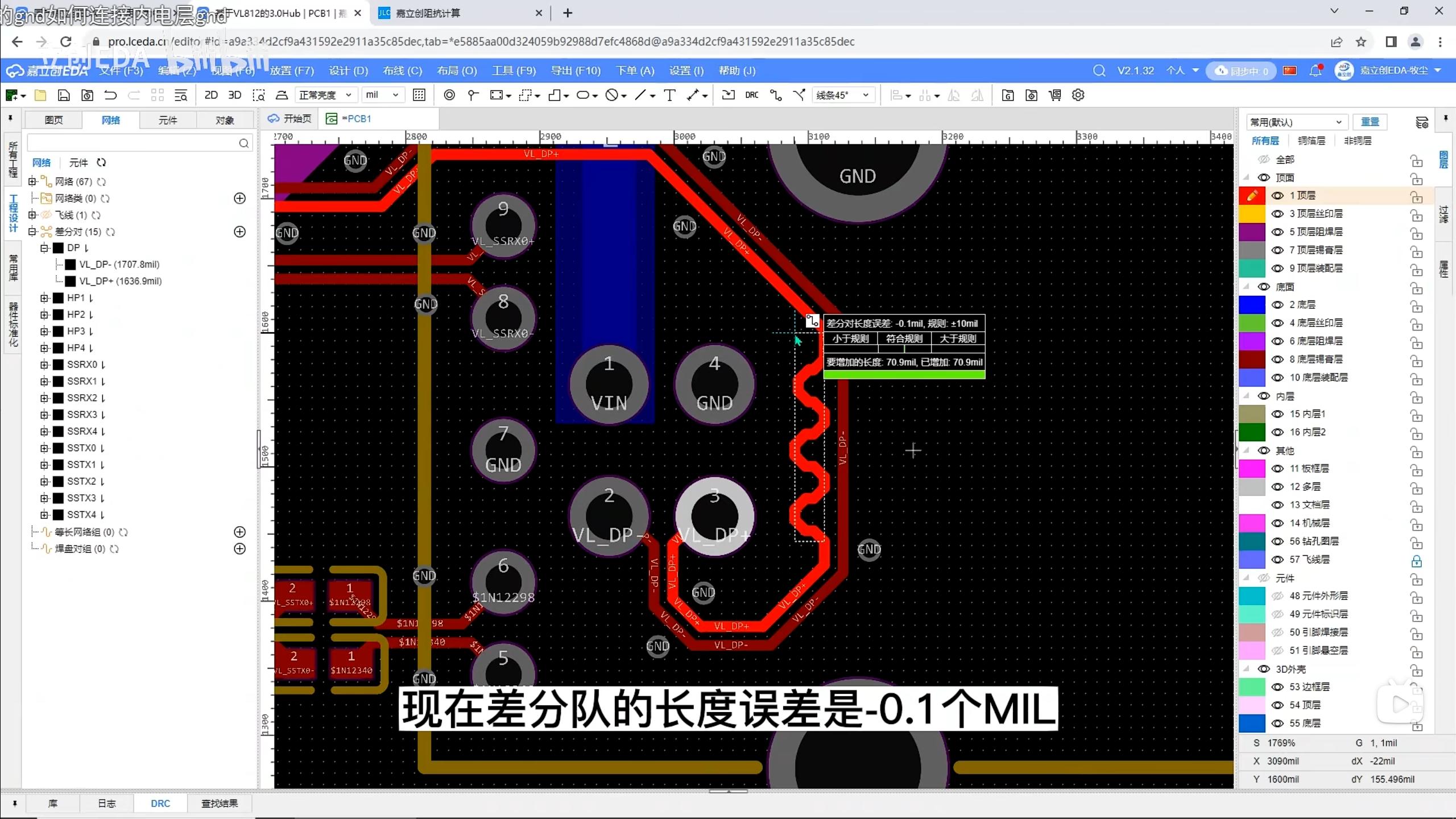Open the 线条45° routing angle dropdown
Viewport: 1456px width, 819px height.
click(x=843, y=95)
